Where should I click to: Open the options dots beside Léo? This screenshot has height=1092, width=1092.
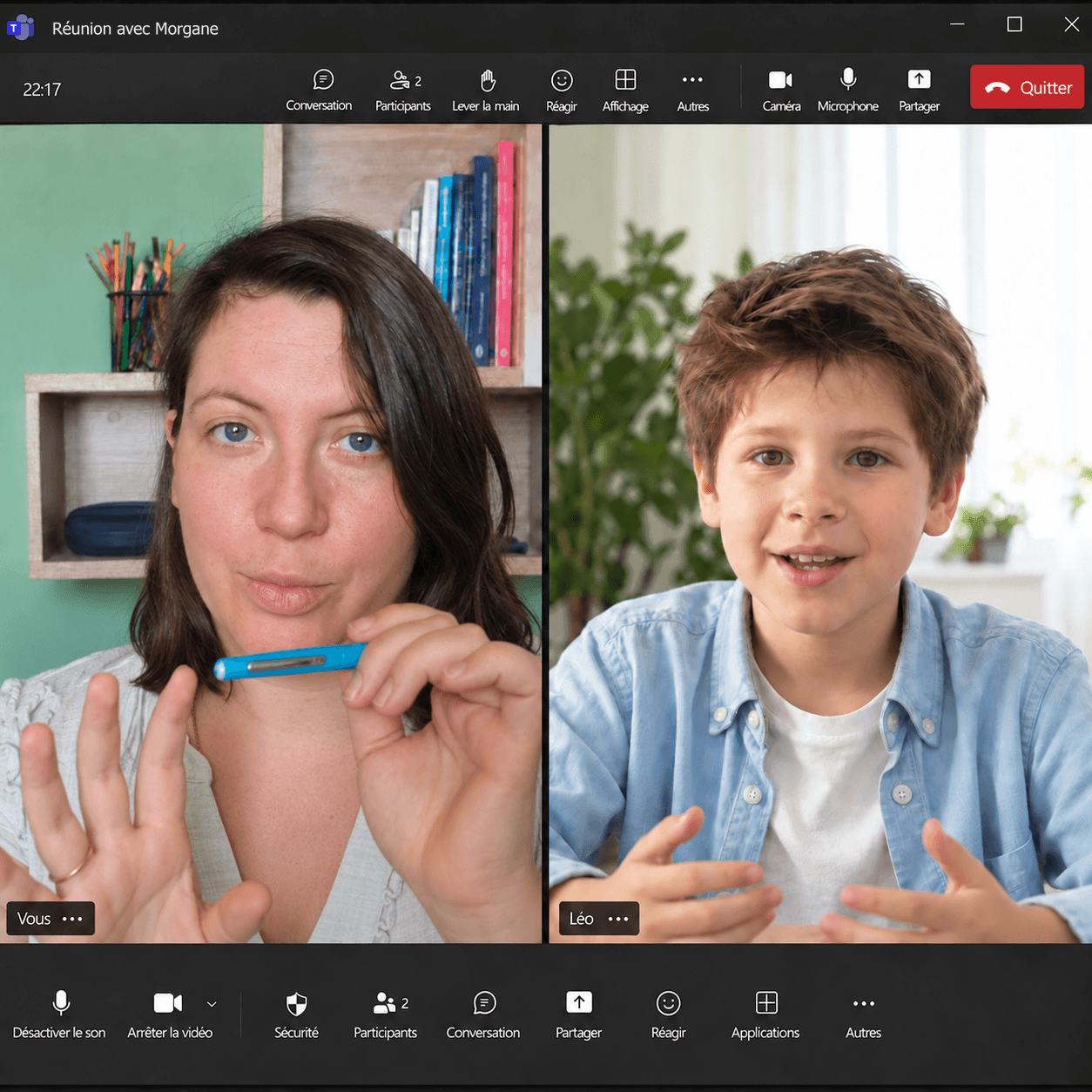tap(618, 919)
